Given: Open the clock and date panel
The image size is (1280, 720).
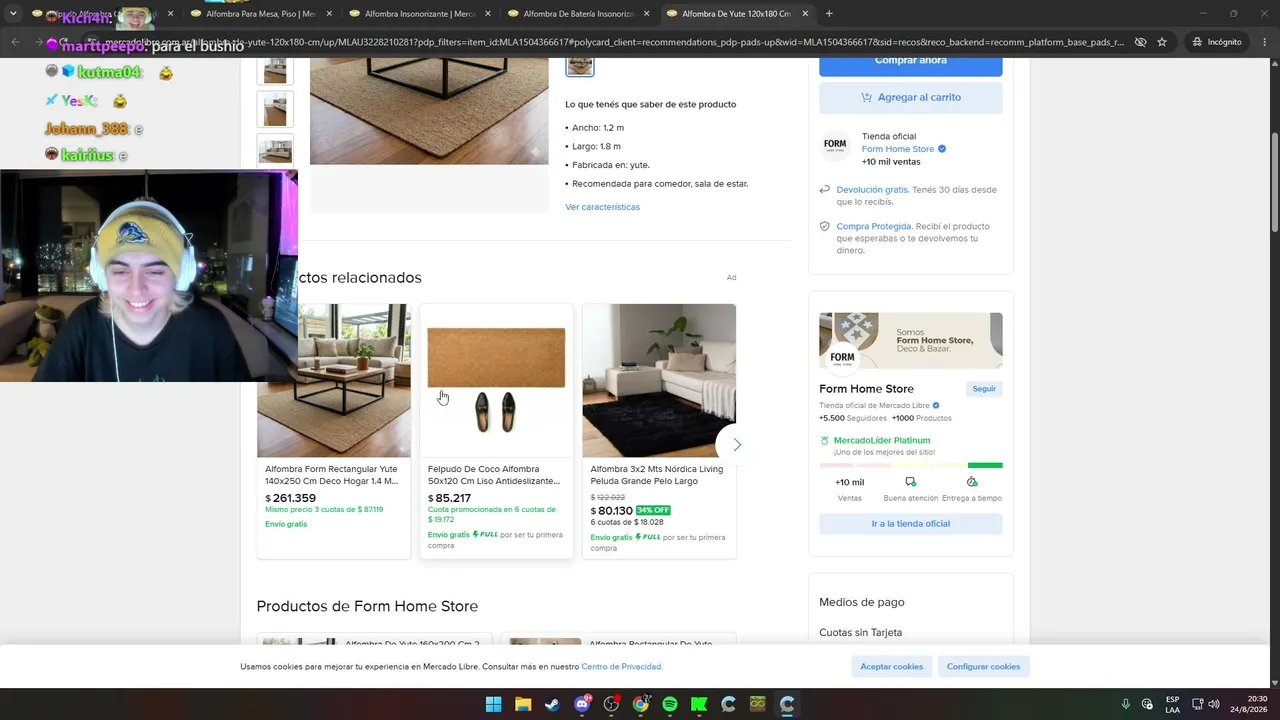Looking at the screenshot, I should 1250,704.
